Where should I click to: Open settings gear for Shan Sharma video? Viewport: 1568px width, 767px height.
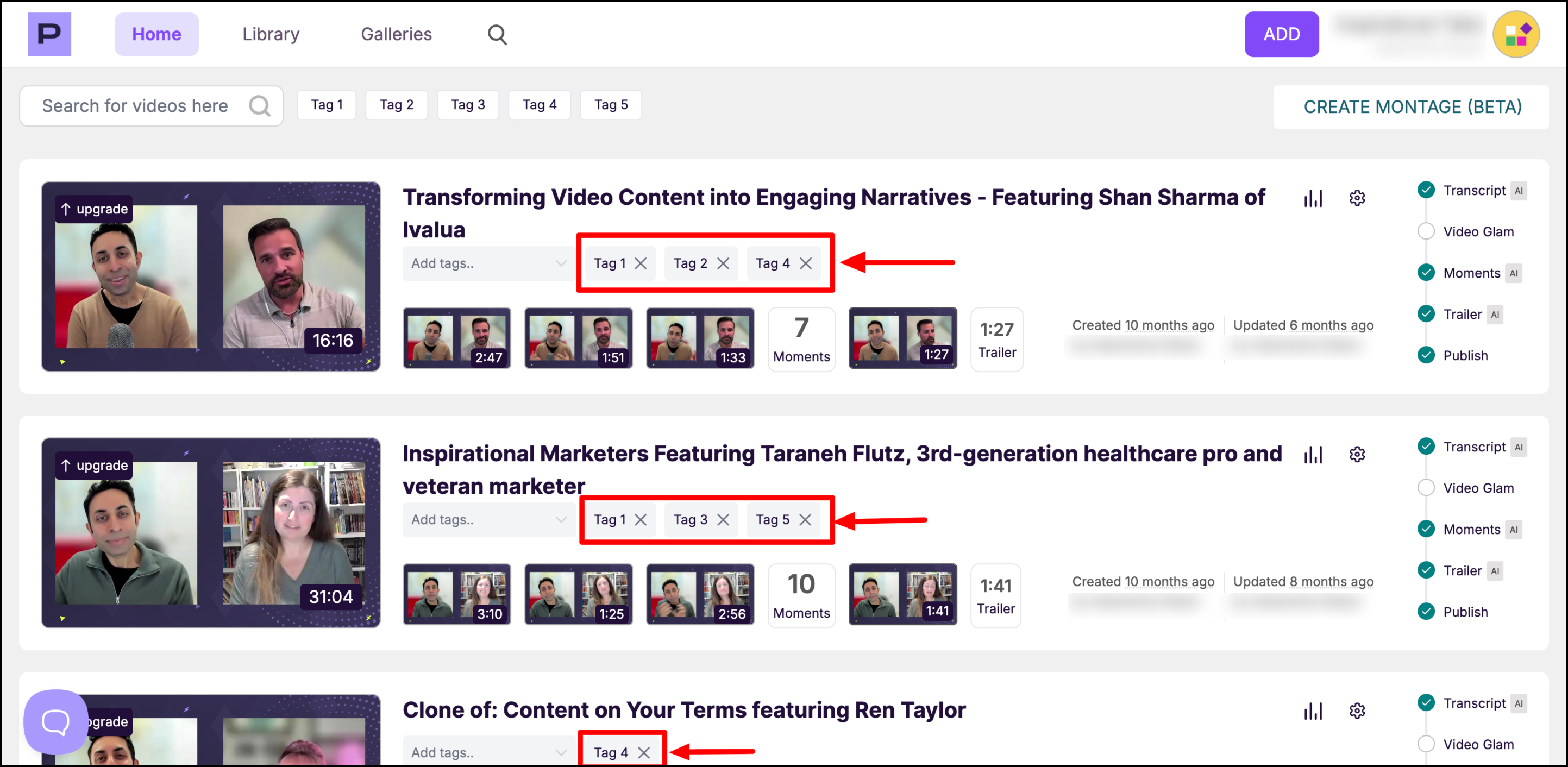(1357, 198)
